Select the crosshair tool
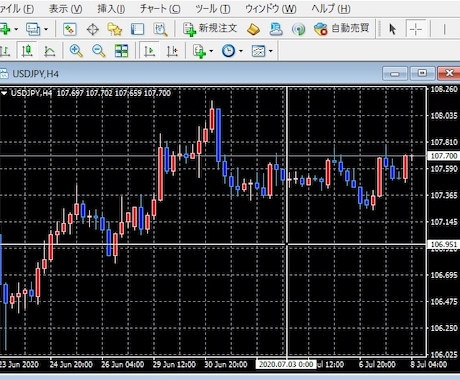460x380 pixels. point(416,29)
